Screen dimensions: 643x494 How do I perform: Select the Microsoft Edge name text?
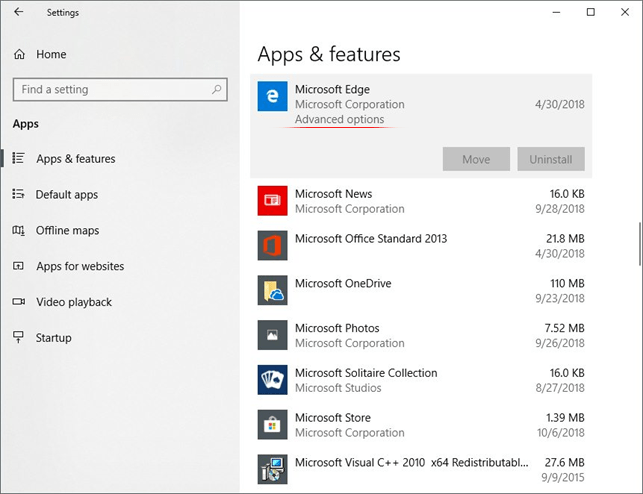(332, 89)
